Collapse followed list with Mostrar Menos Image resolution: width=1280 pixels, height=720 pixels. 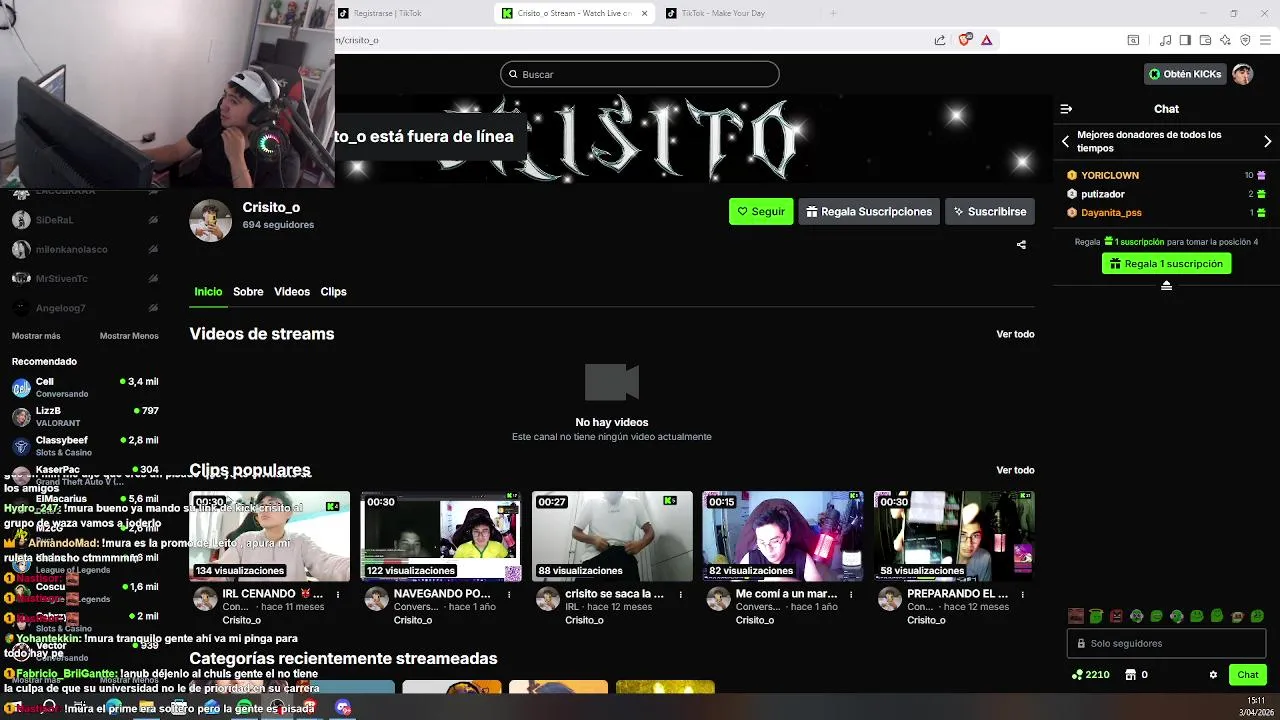tap(129, 336)
